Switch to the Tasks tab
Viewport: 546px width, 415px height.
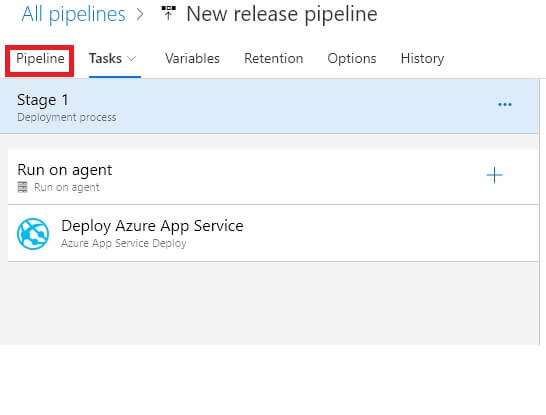point(105,58)
